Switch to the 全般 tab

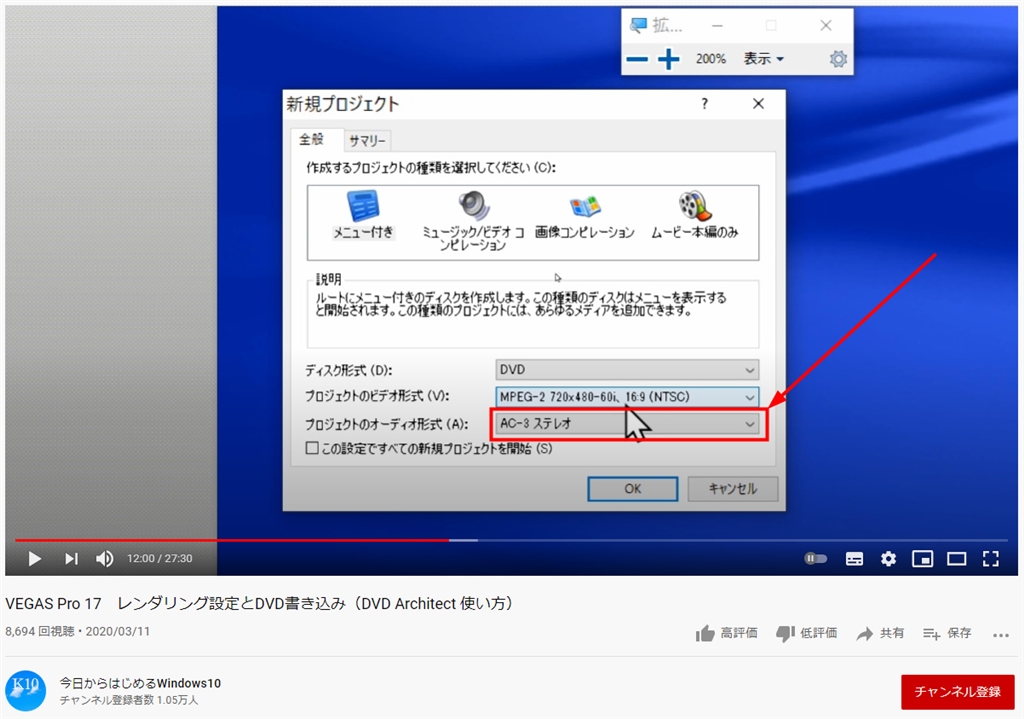[x=312, y=139]
